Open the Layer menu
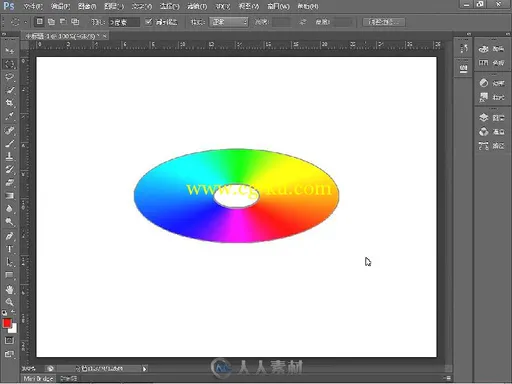The width and height of the screenshot is (512, 384). (114, 6)
